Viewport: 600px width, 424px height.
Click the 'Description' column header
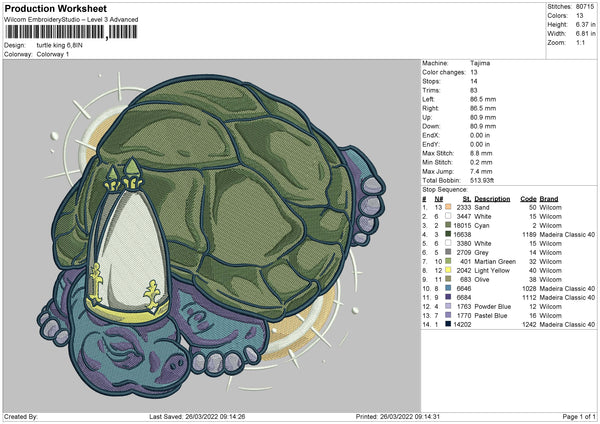492,199
